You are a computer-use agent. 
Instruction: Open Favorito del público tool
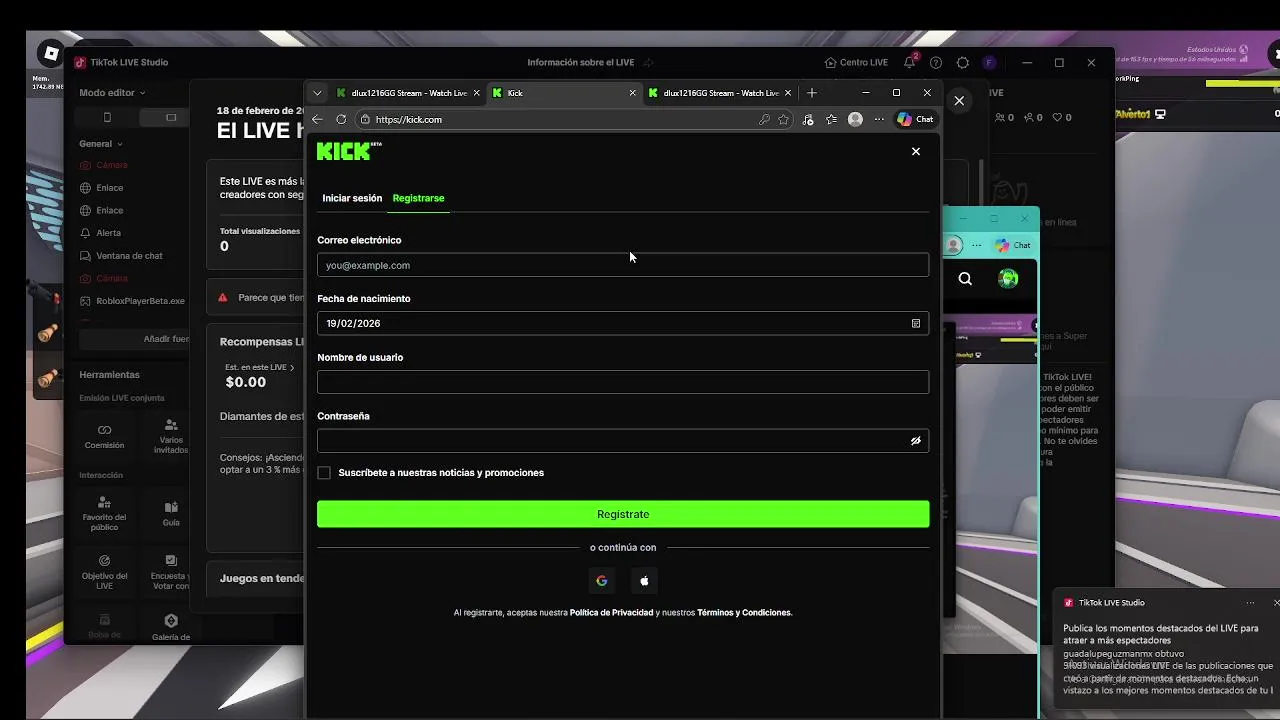click(x=104, y=514)
